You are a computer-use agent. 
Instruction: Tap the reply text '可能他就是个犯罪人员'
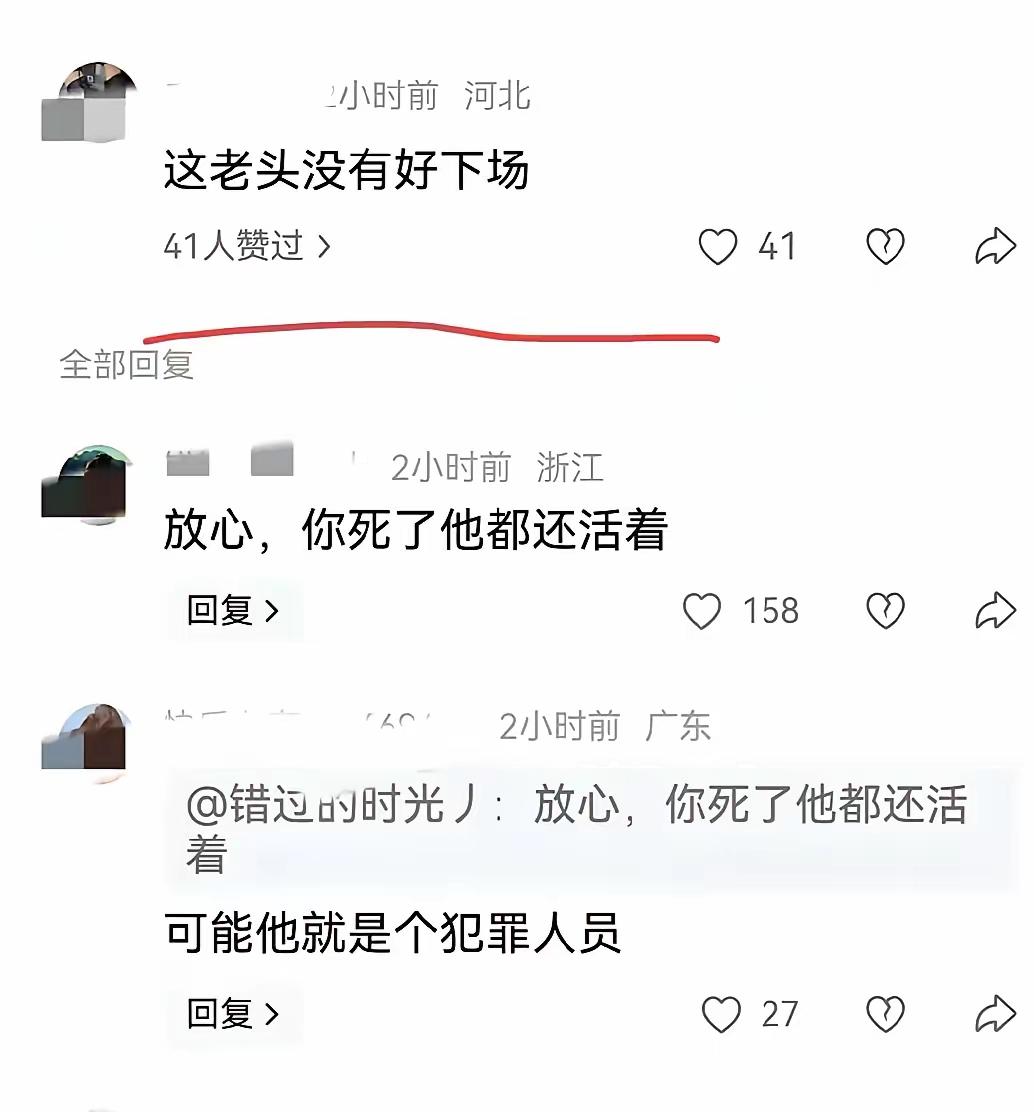click(x=392, y=933)
